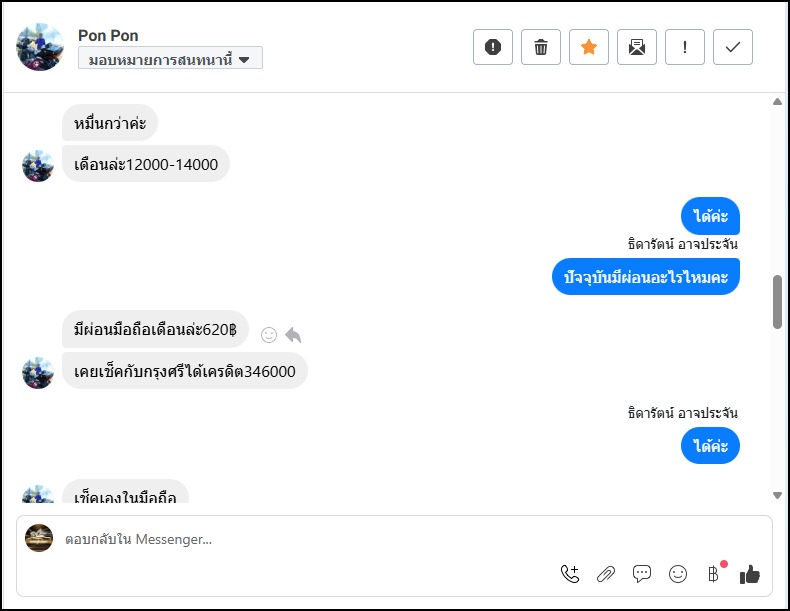Open Pon Pon contact name
The height and width of the screenshot is (611, 790).
coord(108,36)
